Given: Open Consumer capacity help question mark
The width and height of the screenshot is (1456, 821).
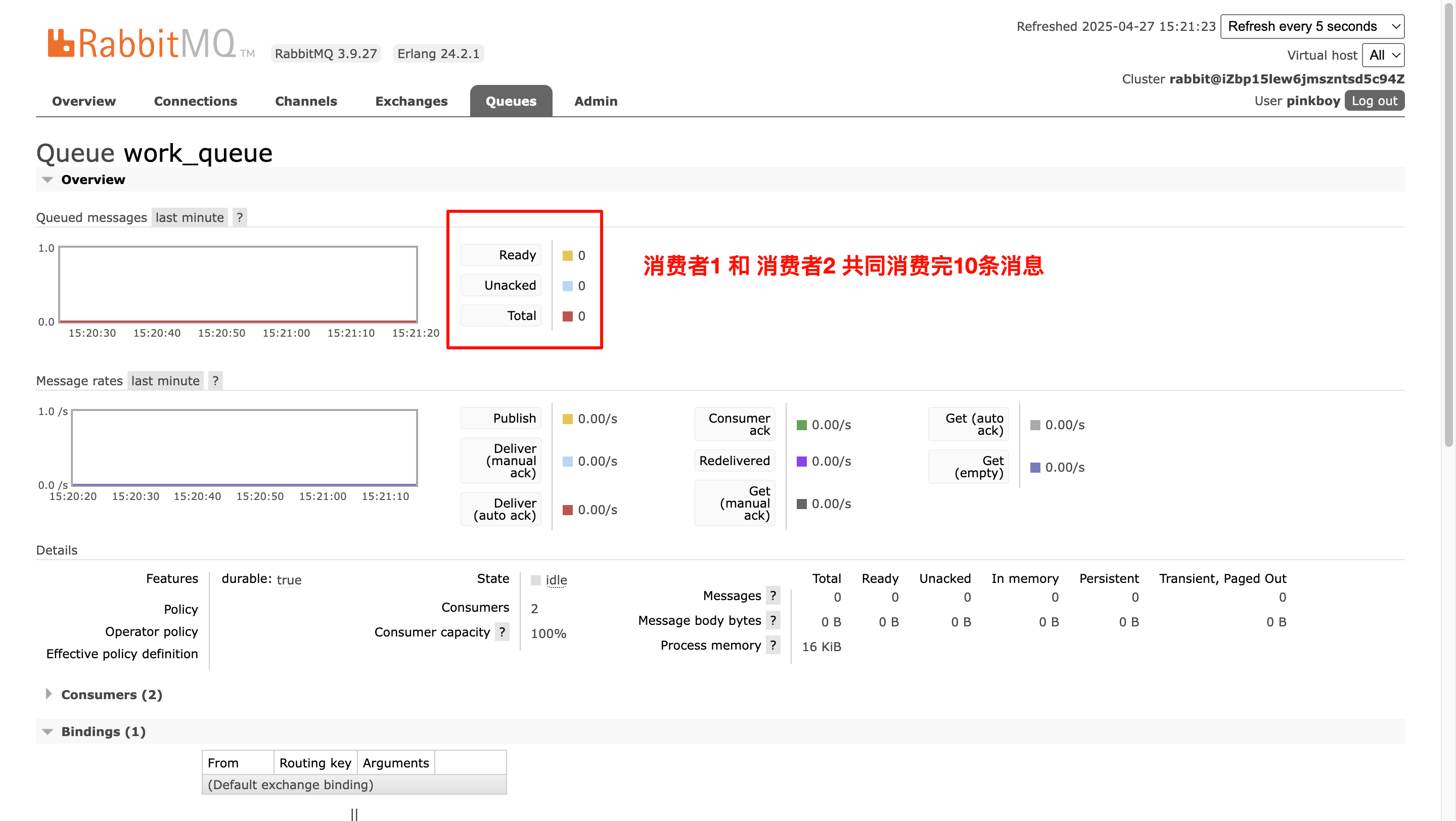Looking at the screenshot, I should point(502,632).
